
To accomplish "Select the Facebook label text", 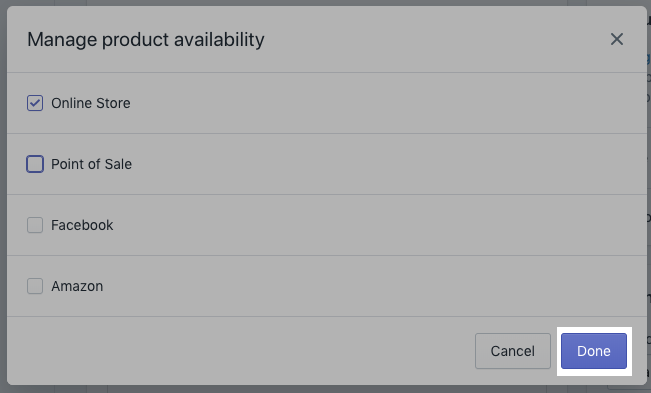I will (x=82, y=225).
